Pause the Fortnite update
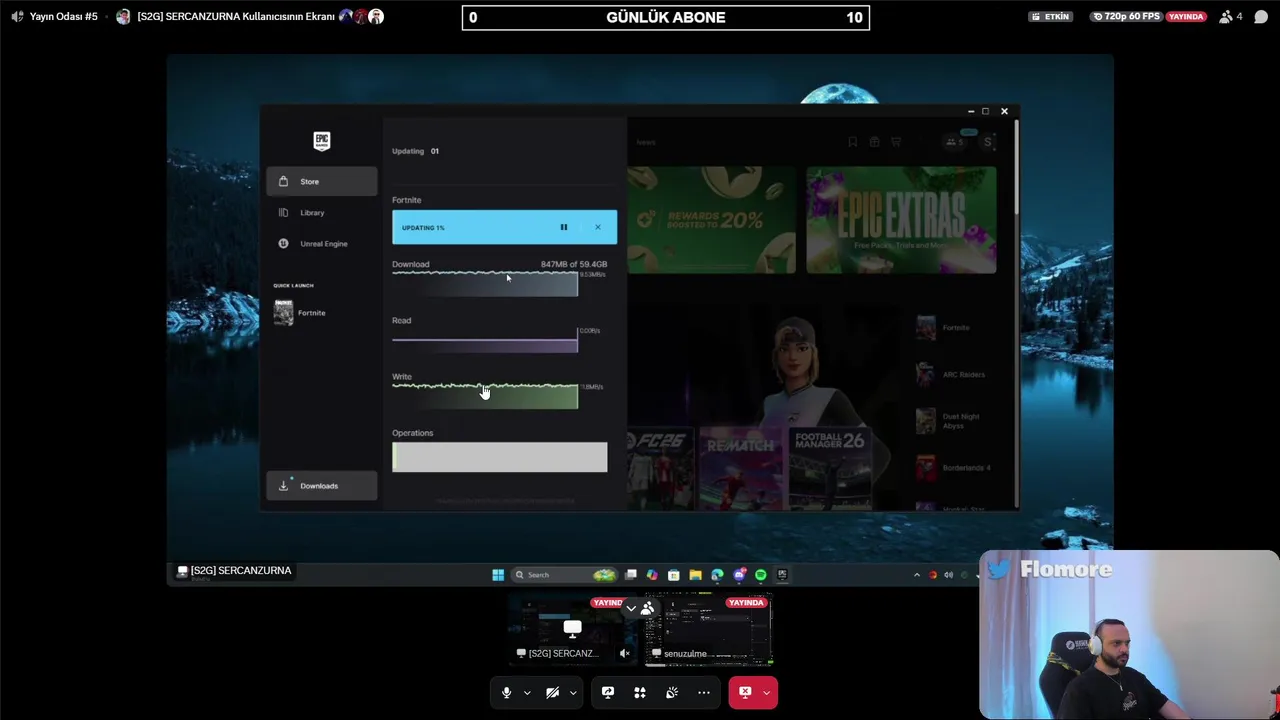 point(564,227)
